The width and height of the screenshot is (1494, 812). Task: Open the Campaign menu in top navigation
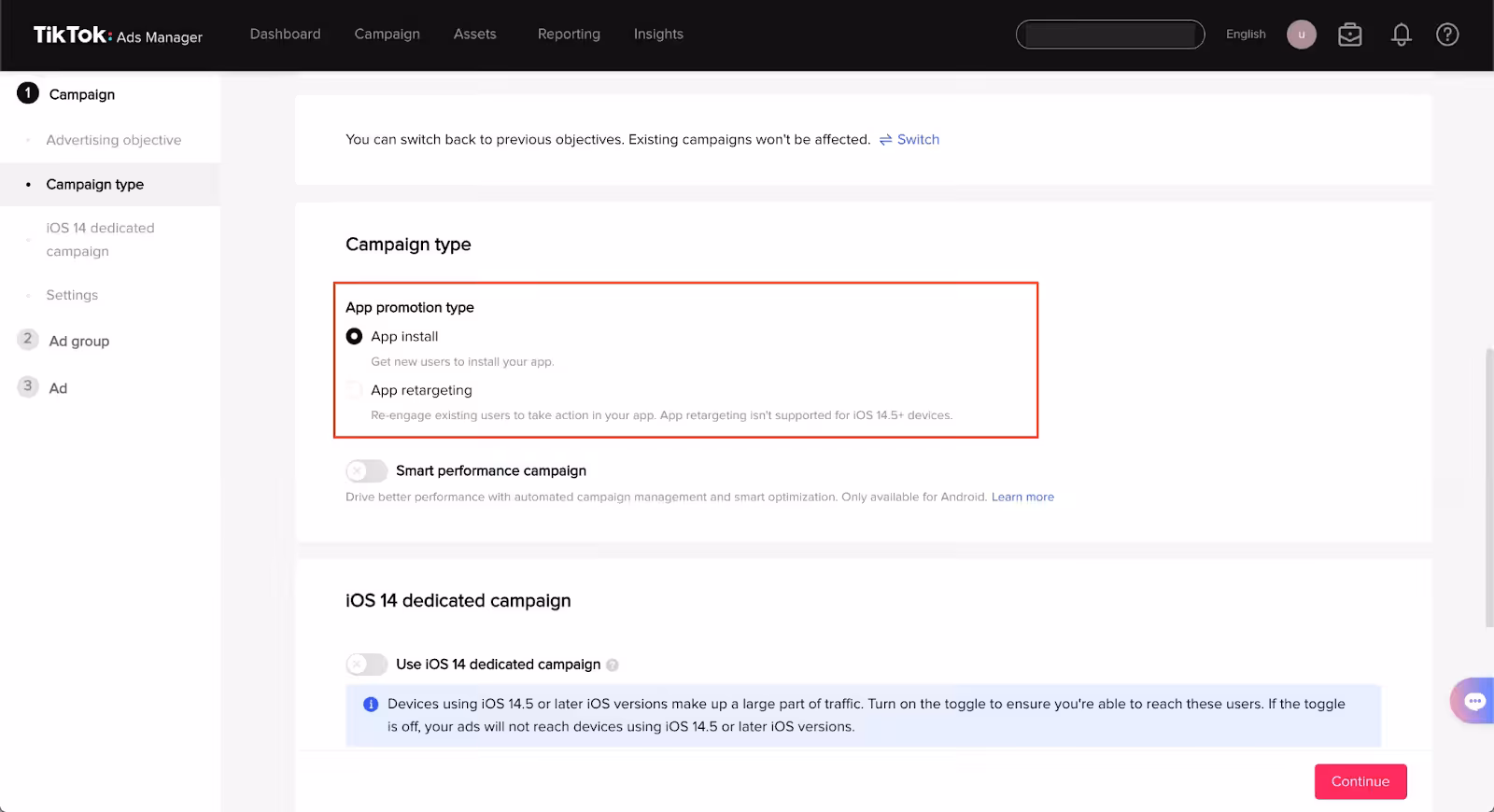[x=387, y=34]
